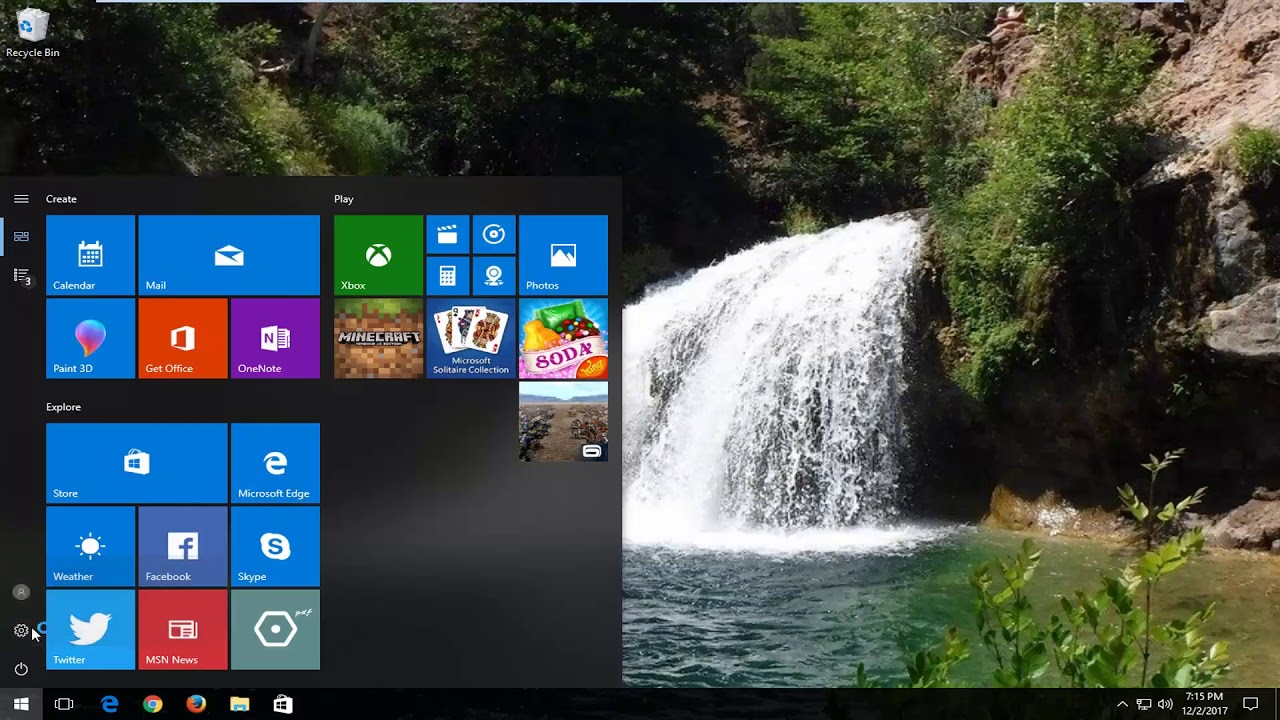This screenshot has width=1280, height=720.
Task: Open the Action Center notifications
Action: click(1250, 704)
